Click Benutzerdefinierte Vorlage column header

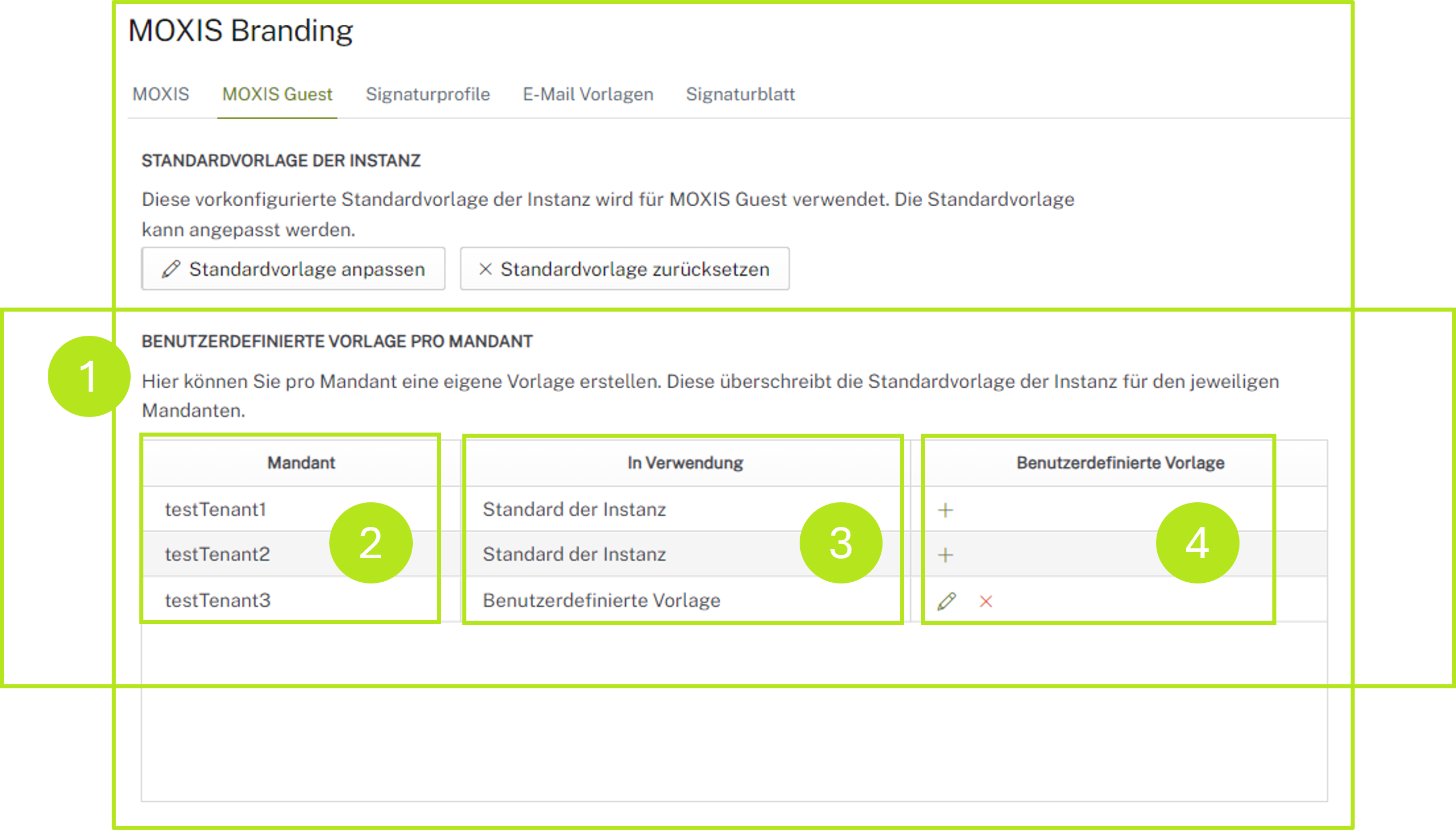(x=1120, y=463)
